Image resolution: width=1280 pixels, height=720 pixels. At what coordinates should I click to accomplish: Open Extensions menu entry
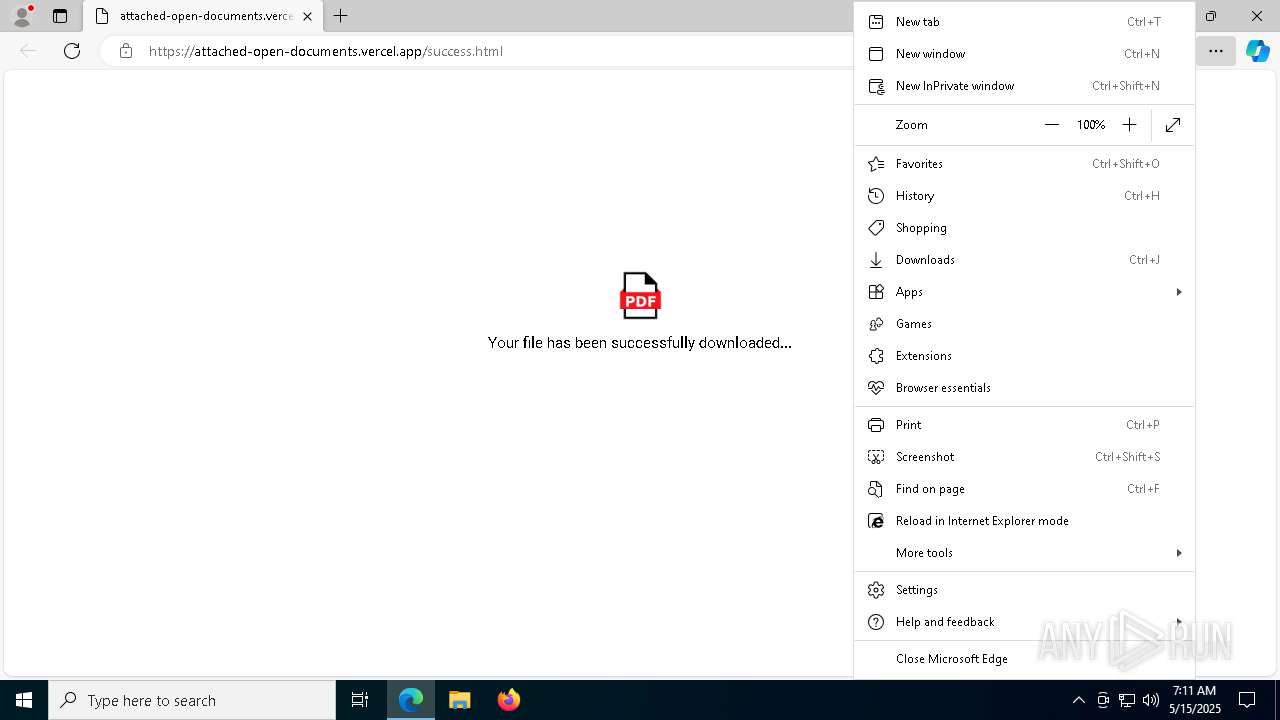point(1024,356)
